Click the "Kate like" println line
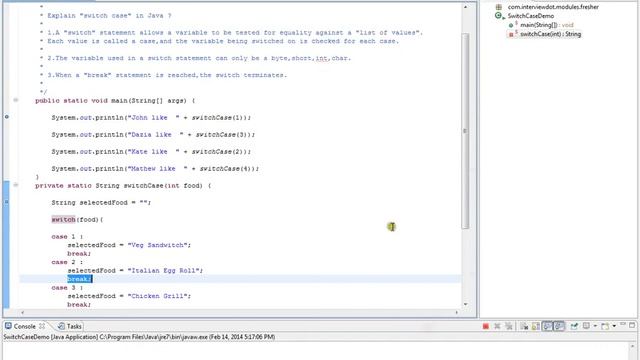Screen dimensions: 640x360 click(151, 151)
